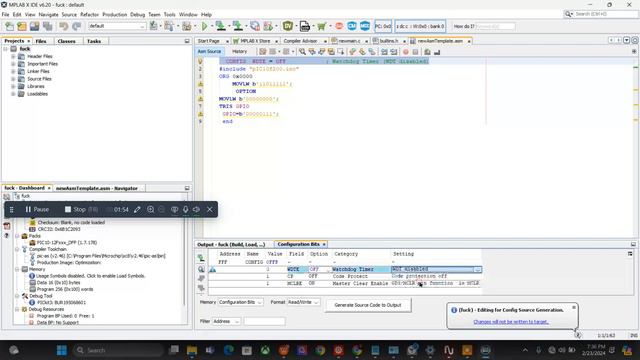Screen dimensions: 640x360
Task: Switch to the Files tab
Action: click(x=41, y=41)
